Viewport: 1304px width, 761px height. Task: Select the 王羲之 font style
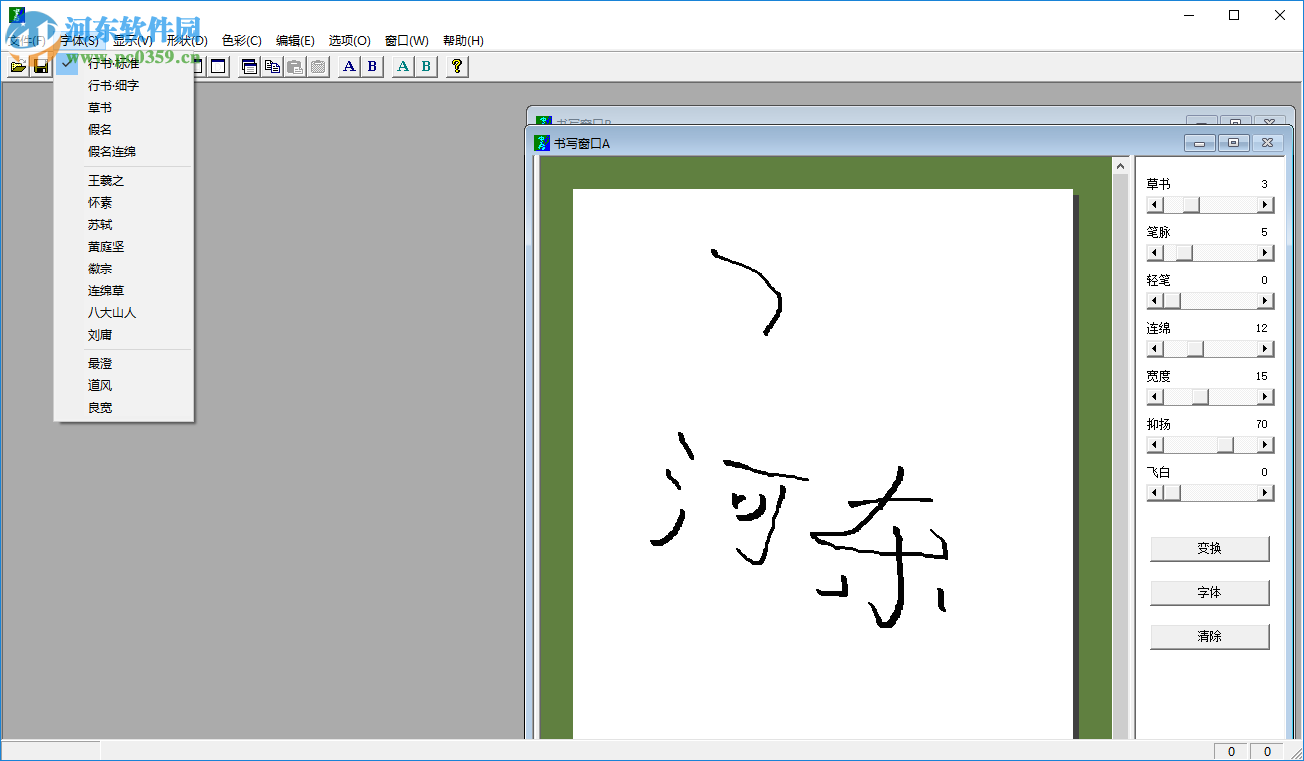(x=107, y=180)
